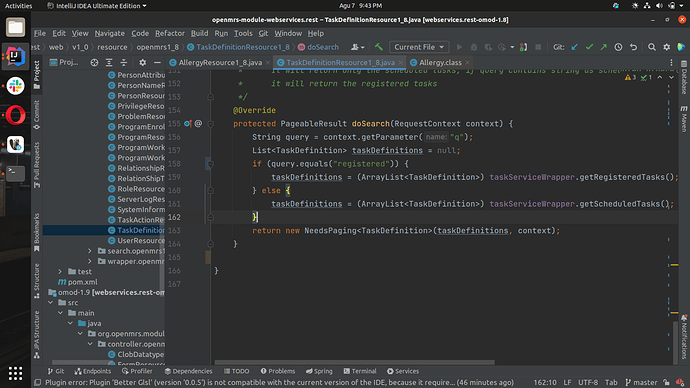690x388 pixels.
Task: Open the Current File run configuration dropdown
Action: point(419,47)
